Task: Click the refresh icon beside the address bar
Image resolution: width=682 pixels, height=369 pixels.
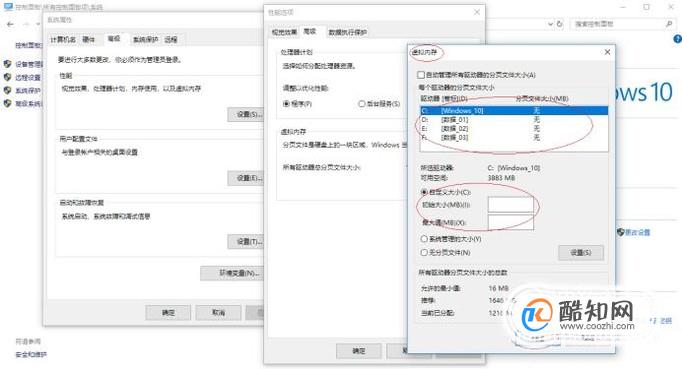Action: [x=560, y=24]
